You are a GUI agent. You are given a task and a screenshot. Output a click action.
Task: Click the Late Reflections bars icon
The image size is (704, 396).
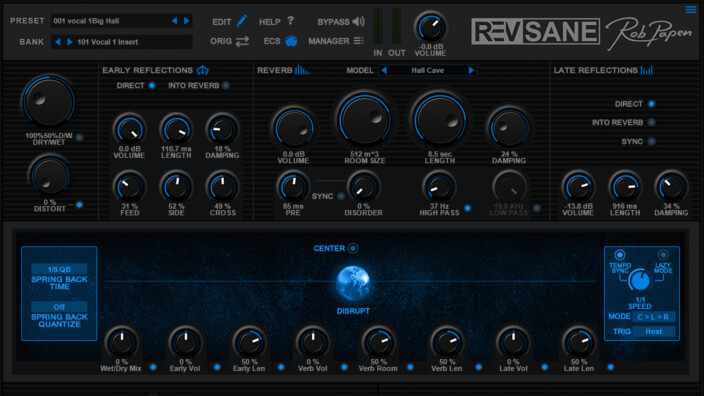(647, 70)
